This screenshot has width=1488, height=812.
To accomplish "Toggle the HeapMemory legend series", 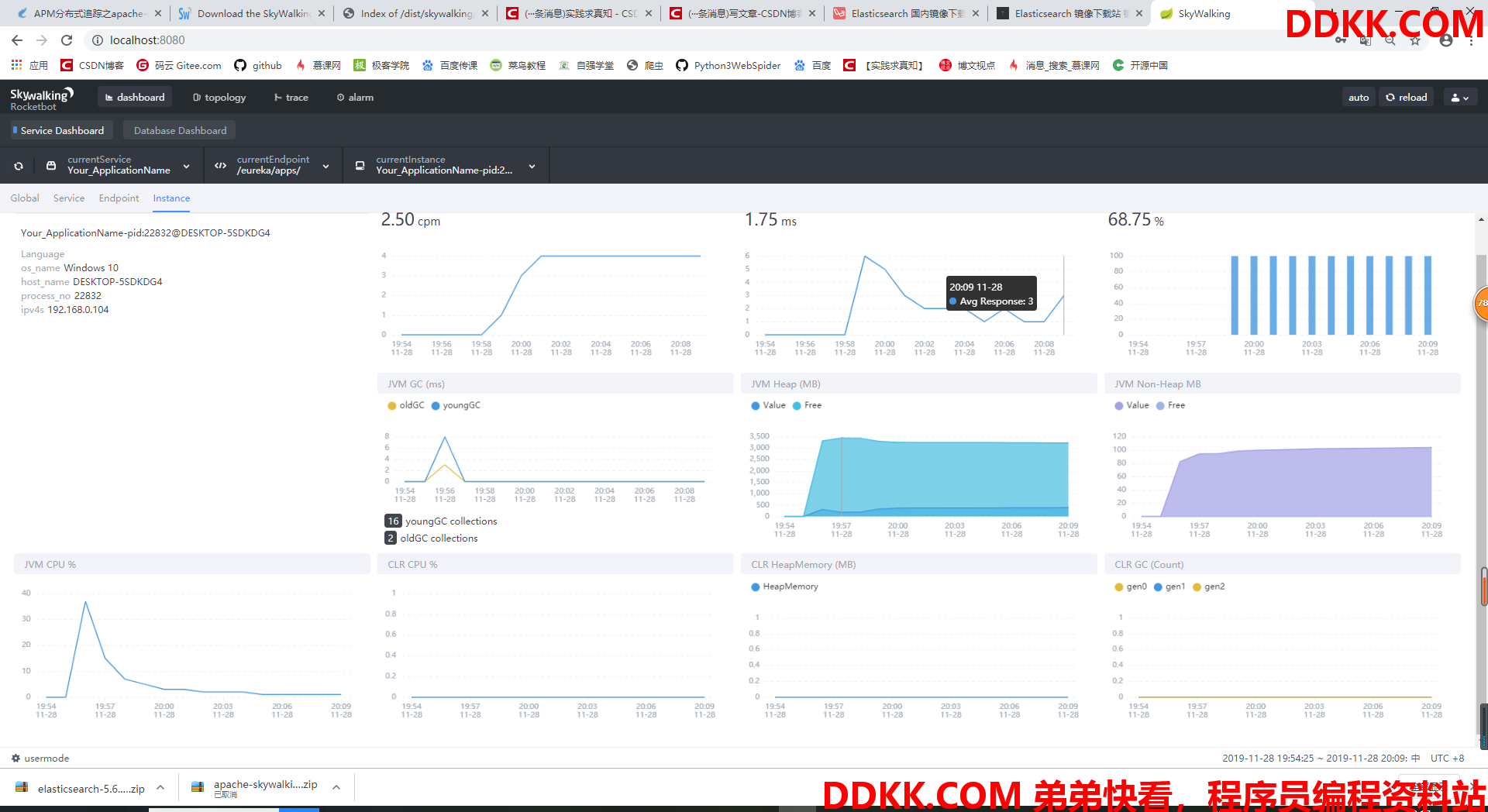I will pyautogui.click(x=784, y=587).
